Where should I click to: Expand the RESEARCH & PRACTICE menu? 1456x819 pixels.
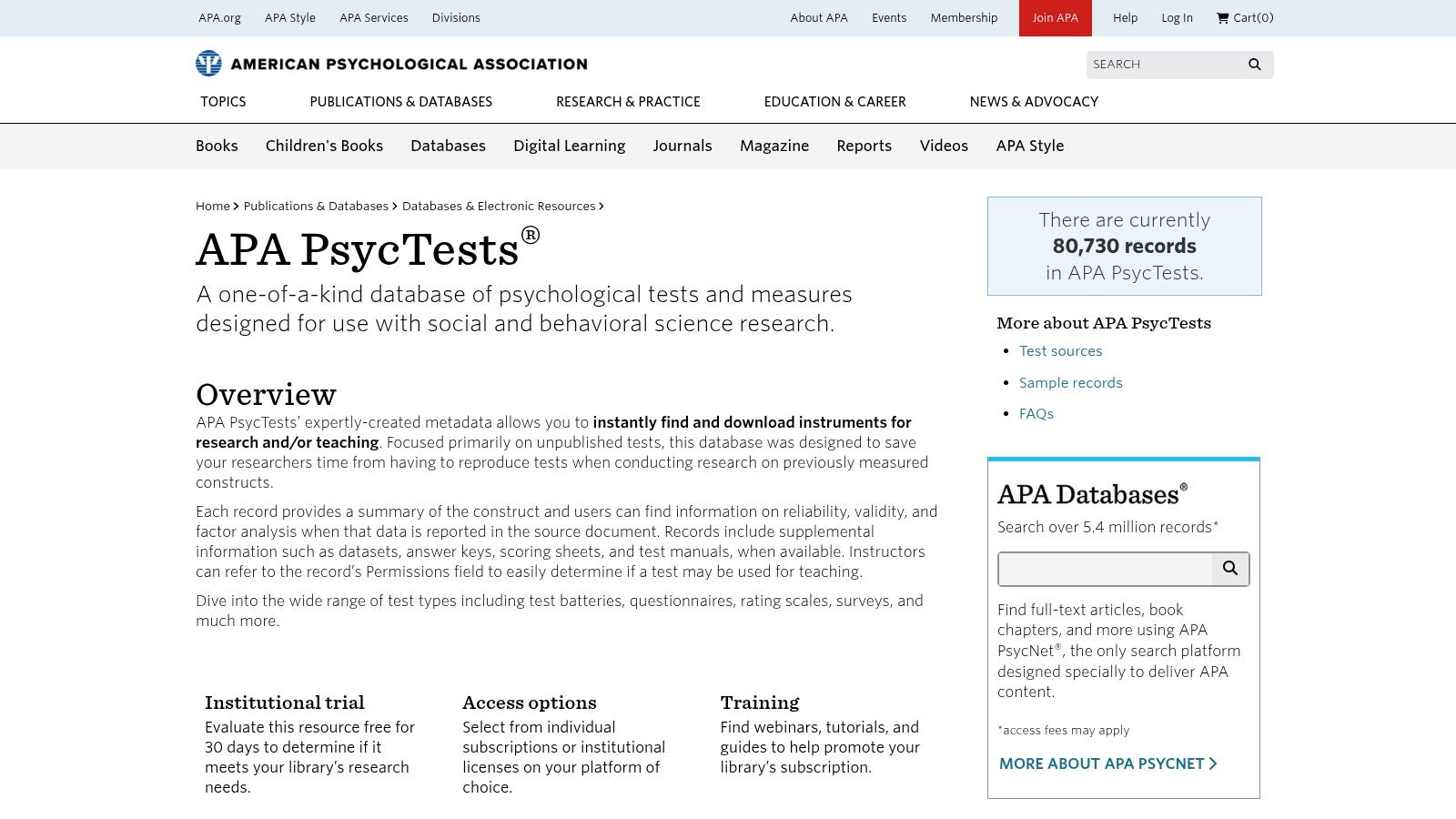628,101
